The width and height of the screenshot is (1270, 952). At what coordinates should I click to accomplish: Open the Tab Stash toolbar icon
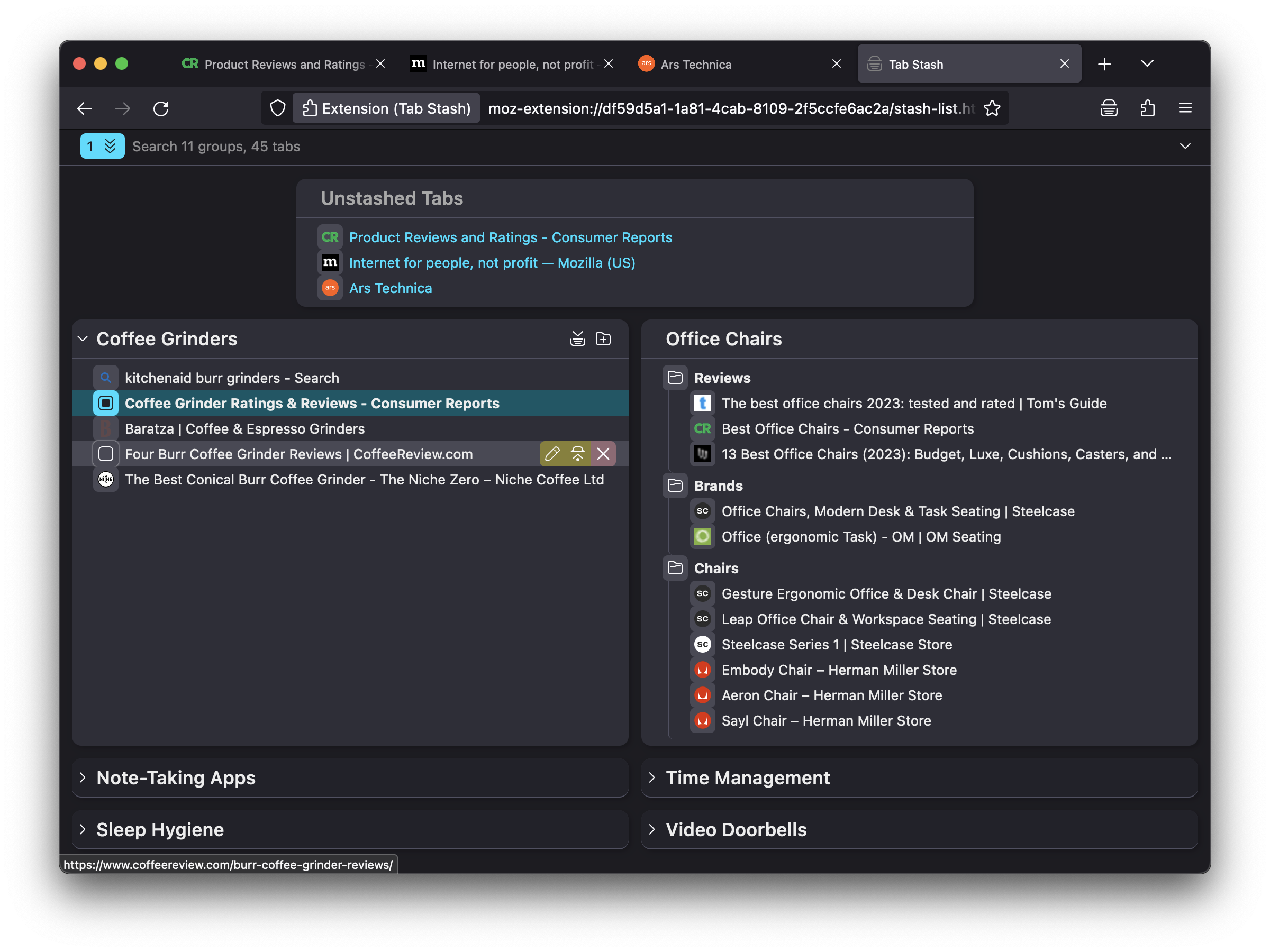tap(1109, 108)
